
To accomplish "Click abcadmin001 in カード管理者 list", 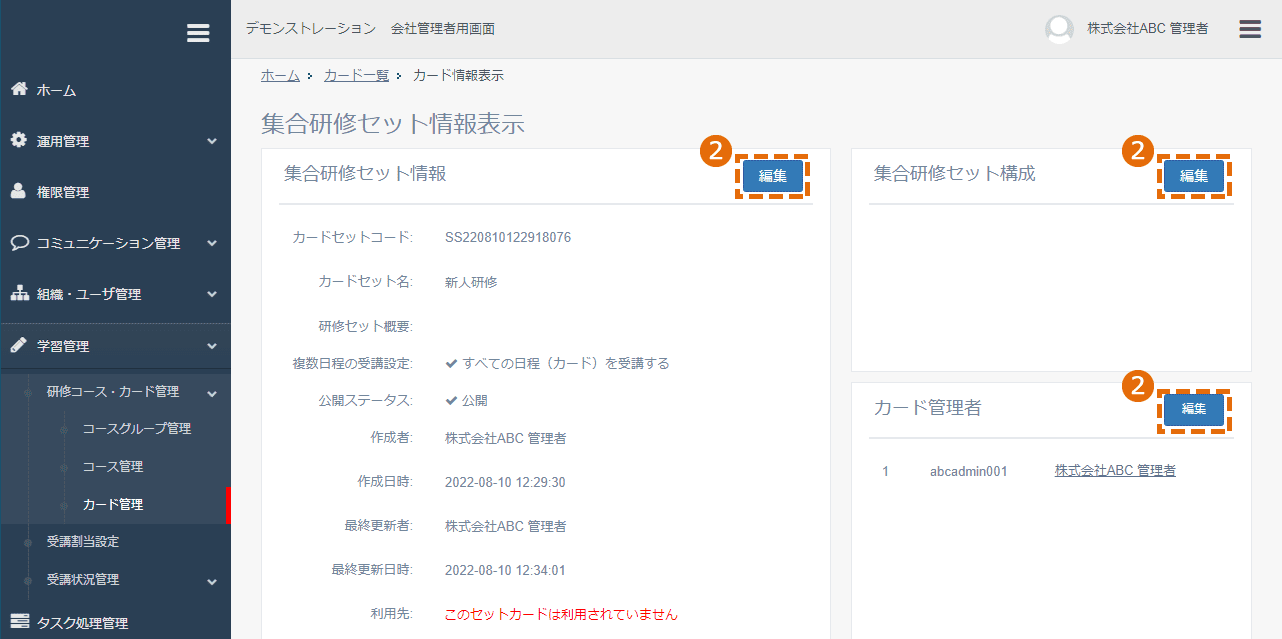I will point(968,470).
